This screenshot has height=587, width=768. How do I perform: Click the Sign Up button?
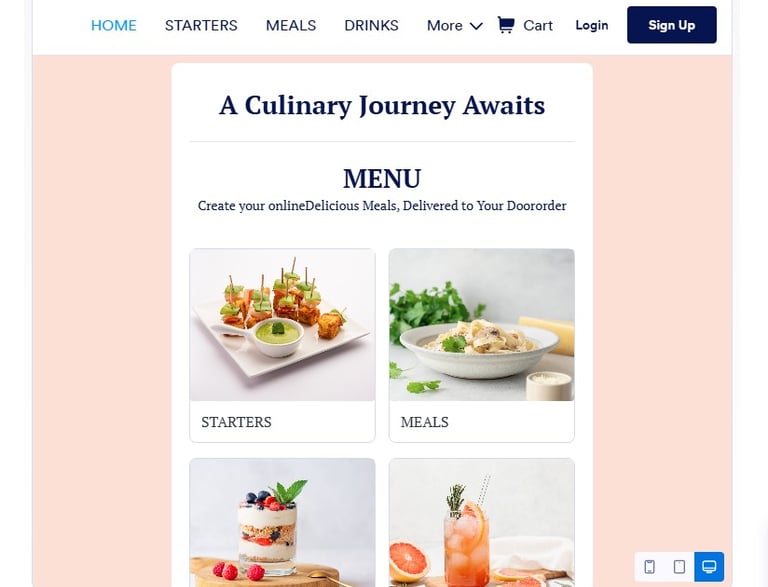(x=672, y=25)
